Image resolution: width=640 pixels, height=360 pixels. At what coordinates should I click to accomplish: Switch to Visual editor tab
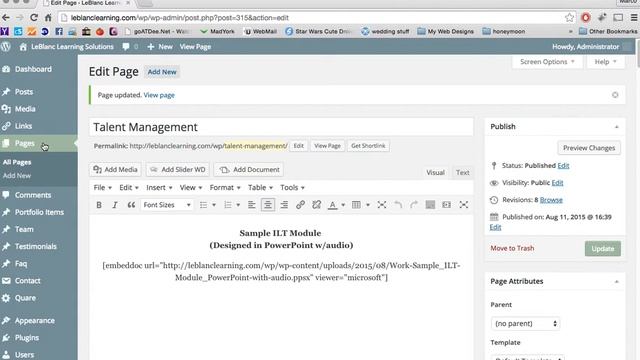click(x=436, y=173)
